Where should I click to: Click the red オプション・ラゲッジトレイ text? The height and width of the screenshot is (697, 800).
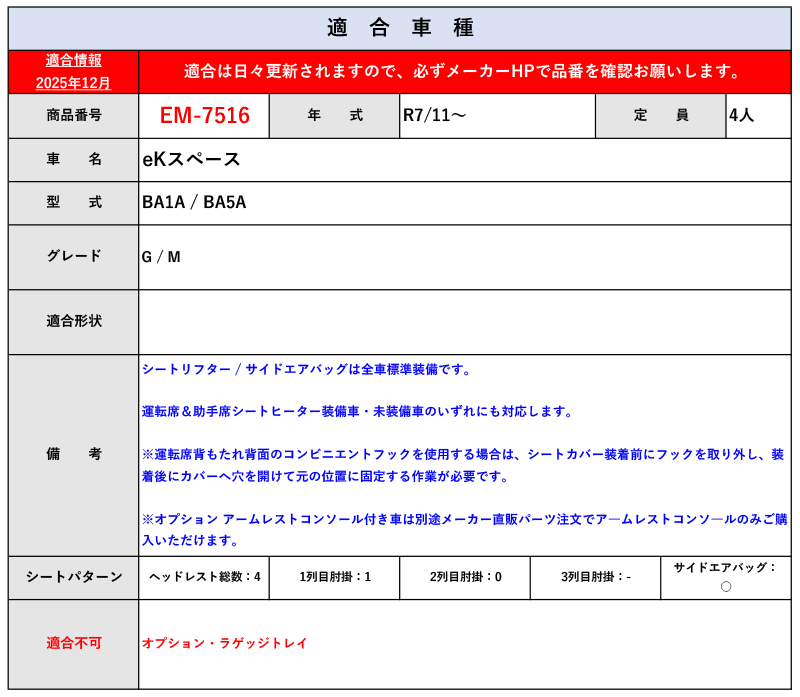pos(224,644)
